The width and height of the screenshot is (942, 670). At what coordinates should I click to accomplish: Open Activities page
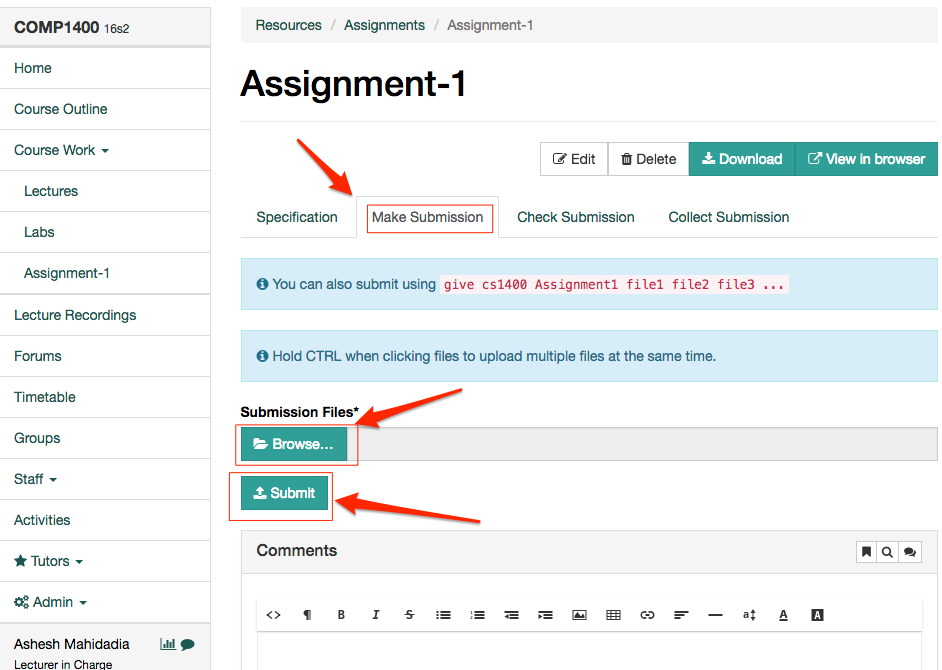pos(105,520)
